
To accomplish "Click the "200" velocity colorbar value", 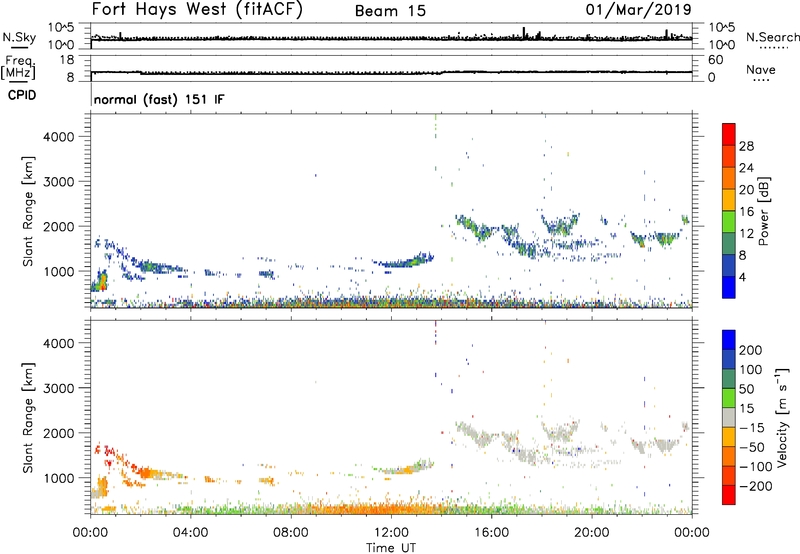I will (x=751, y=350).
